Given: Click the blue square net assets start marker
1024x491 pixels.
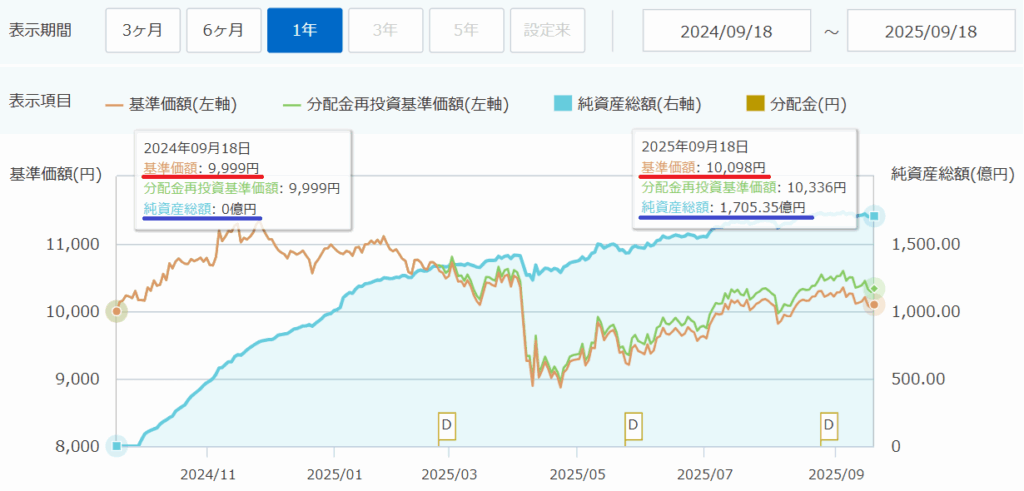Looking at the screenshot, I should click(117, 445).
